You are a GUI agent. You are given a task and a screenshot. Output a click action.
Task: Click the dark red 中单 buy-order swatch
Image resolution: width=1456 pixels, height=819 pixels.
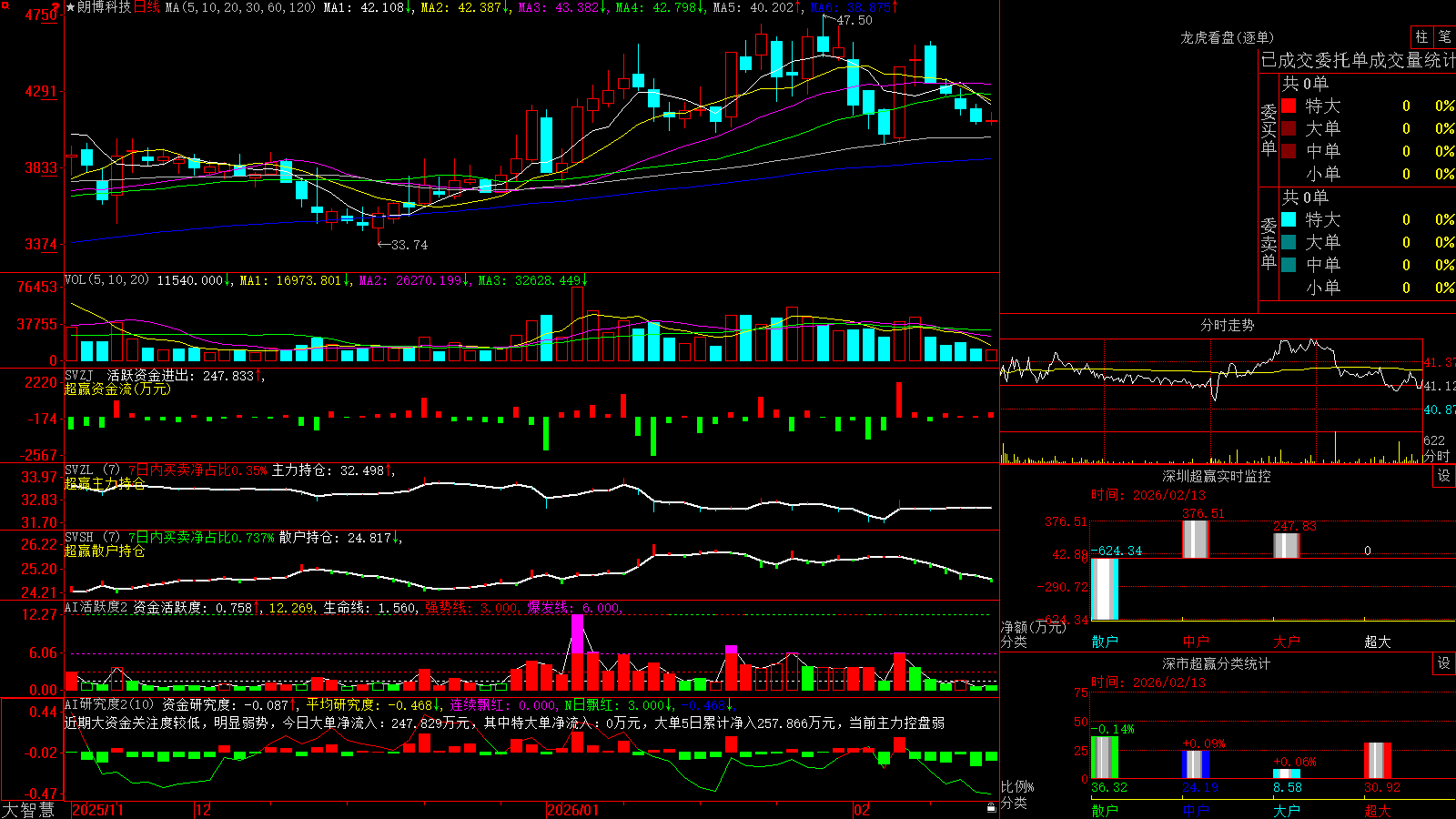[x=1289, y=151]
